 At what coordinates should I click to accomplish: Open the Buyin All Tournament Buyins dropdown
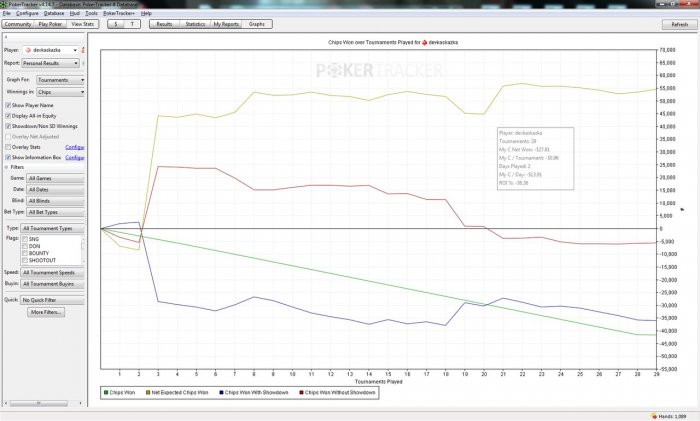(52, 284)
